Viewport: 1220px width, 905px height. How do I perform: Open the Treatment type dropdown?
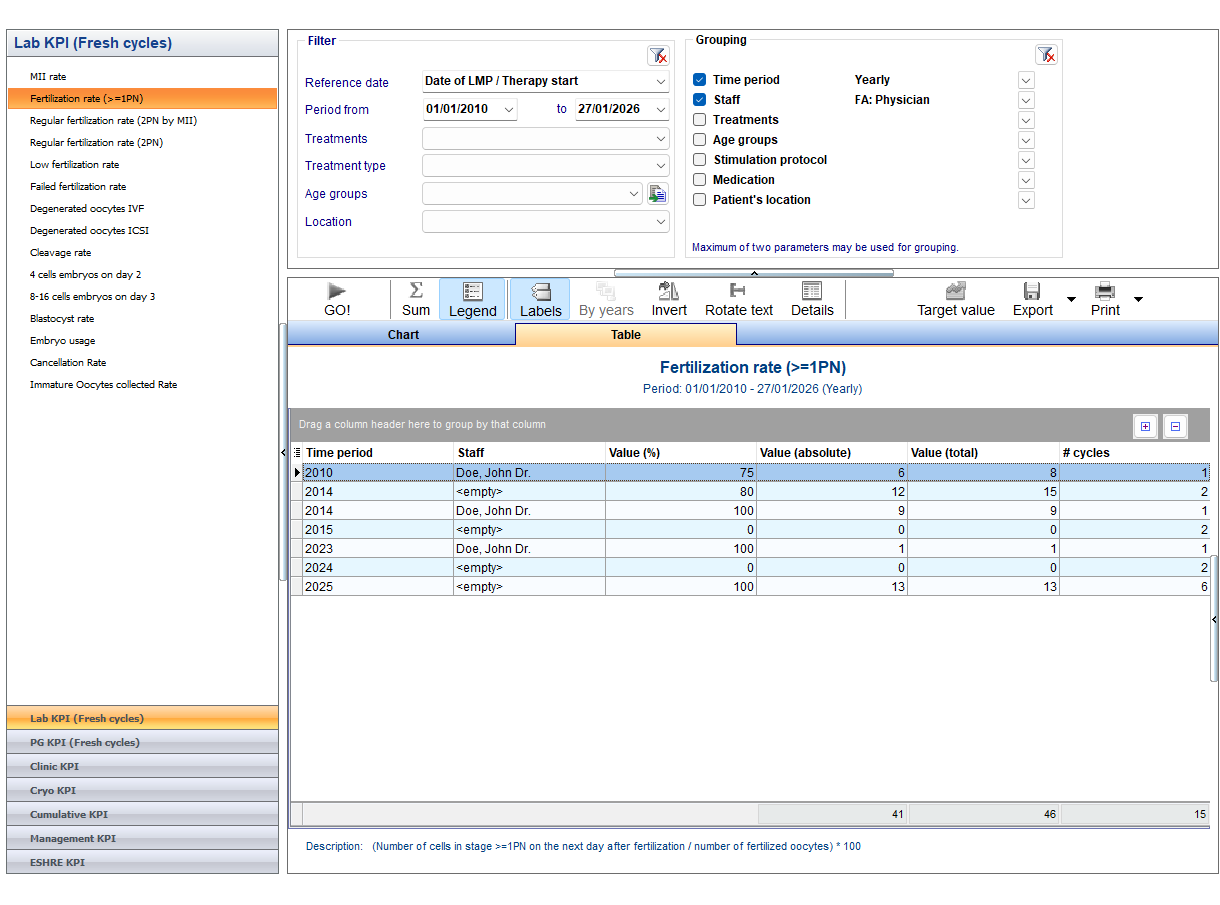point(661,166)
